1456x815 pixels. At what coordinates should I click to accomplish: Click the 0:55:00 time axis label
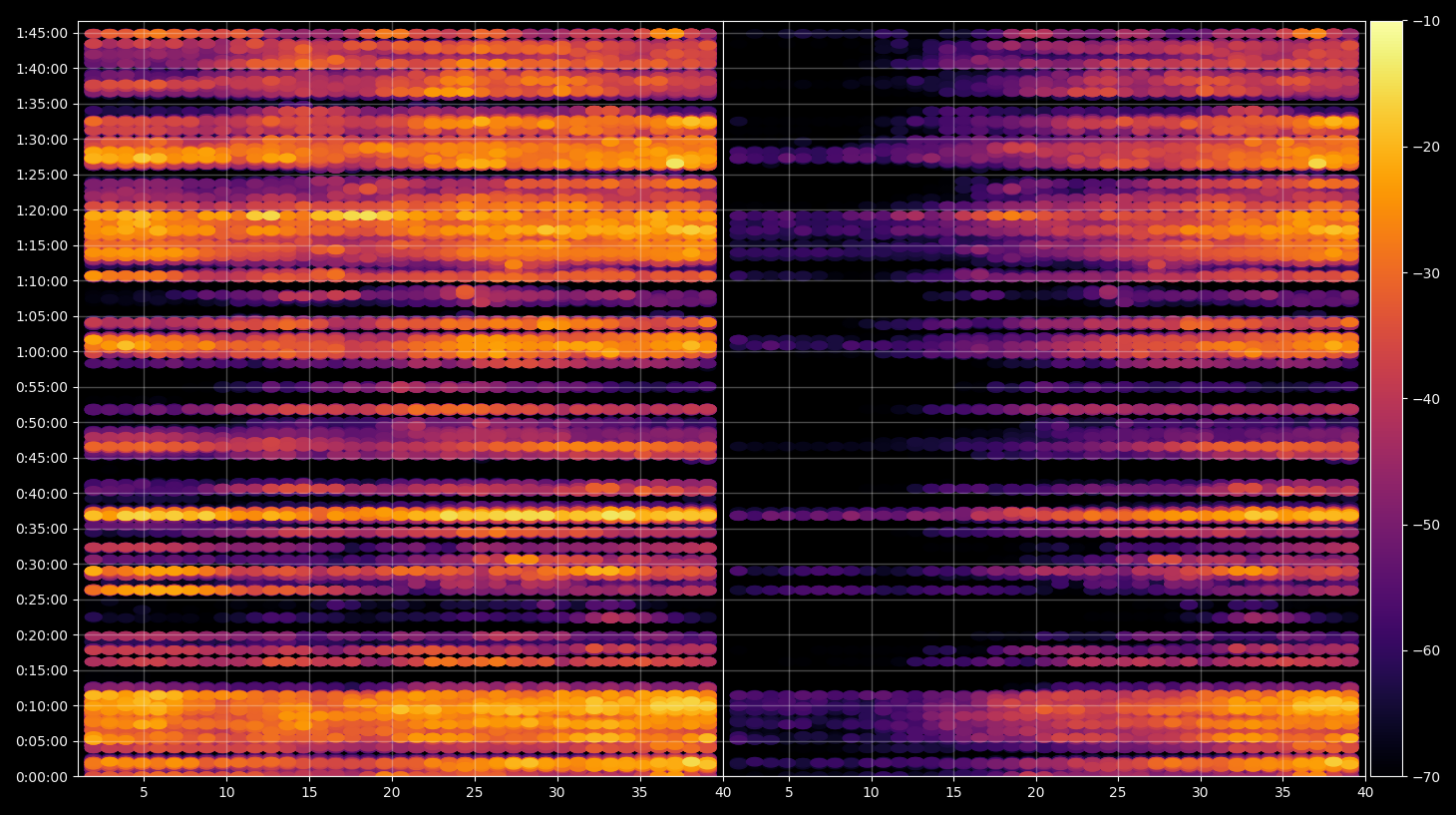coord(42,387)
